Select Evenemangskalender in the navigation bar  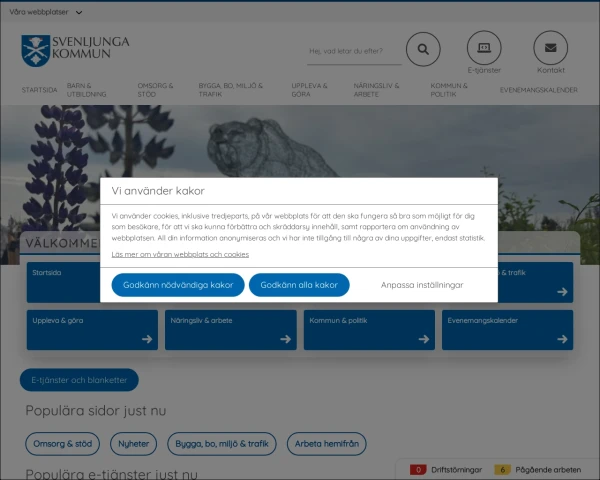pyautogui.click(x=539, y=90)
